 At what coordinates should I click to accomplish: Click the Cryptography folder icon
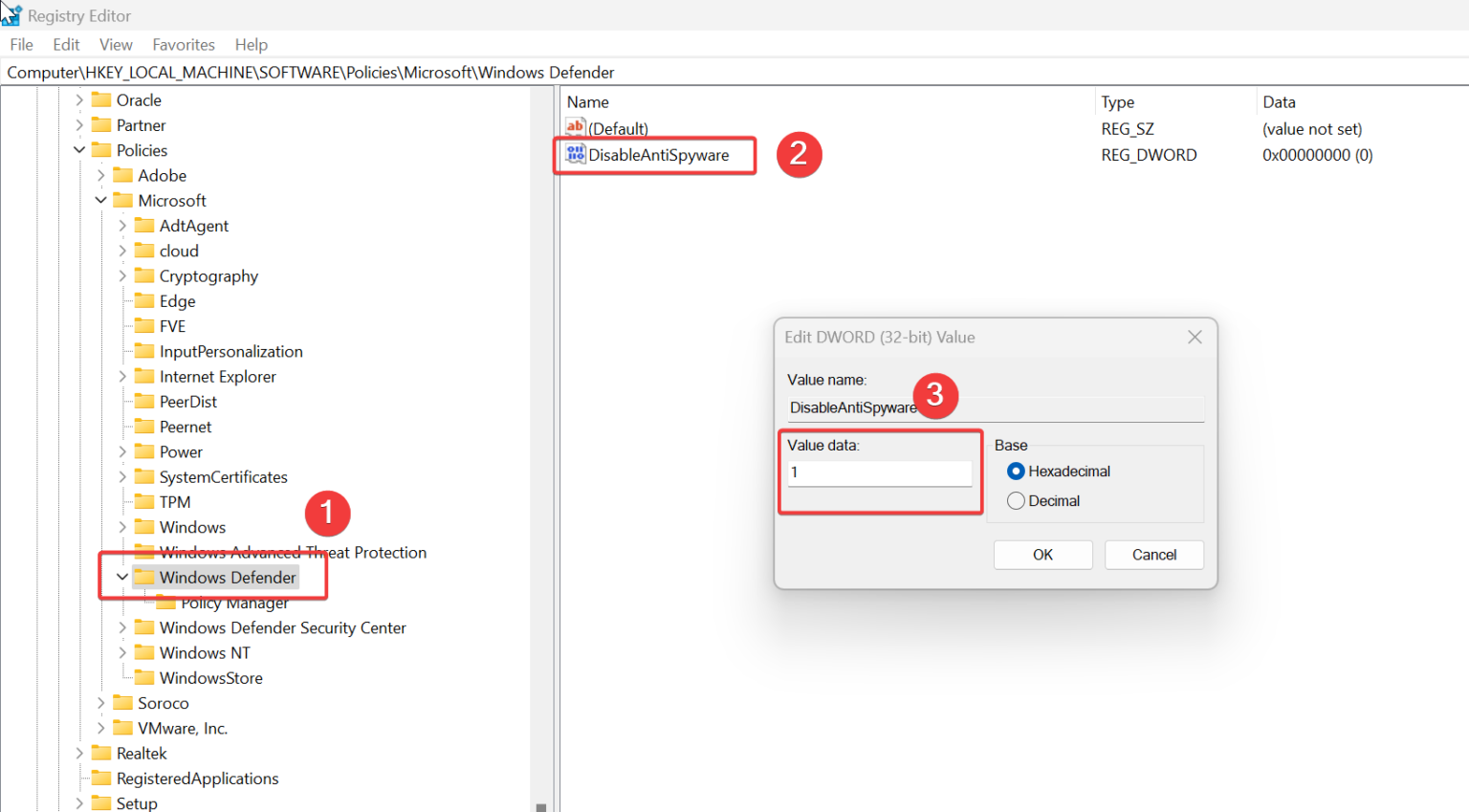point(144,275)
